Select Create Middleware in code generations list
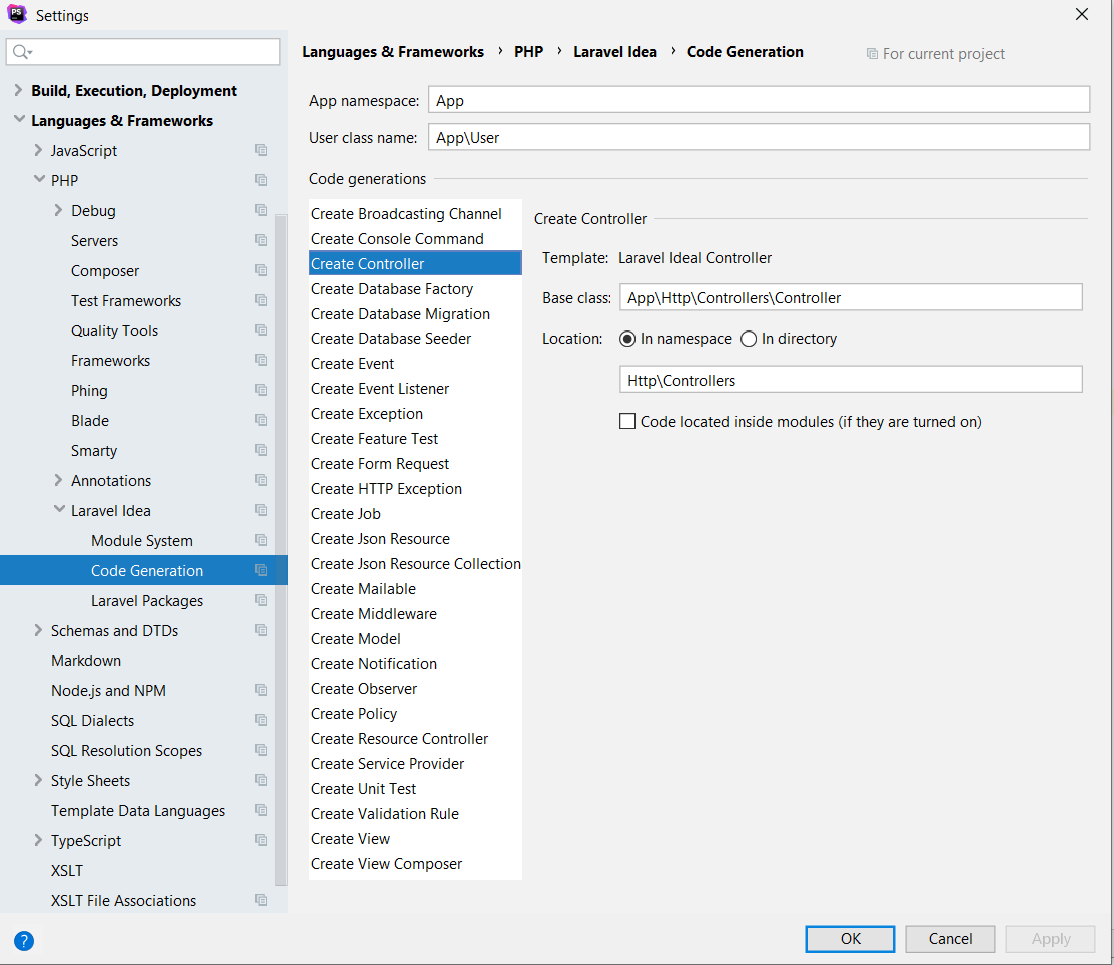Viewport: 1114px width, 965px height. tap(415, 614)
